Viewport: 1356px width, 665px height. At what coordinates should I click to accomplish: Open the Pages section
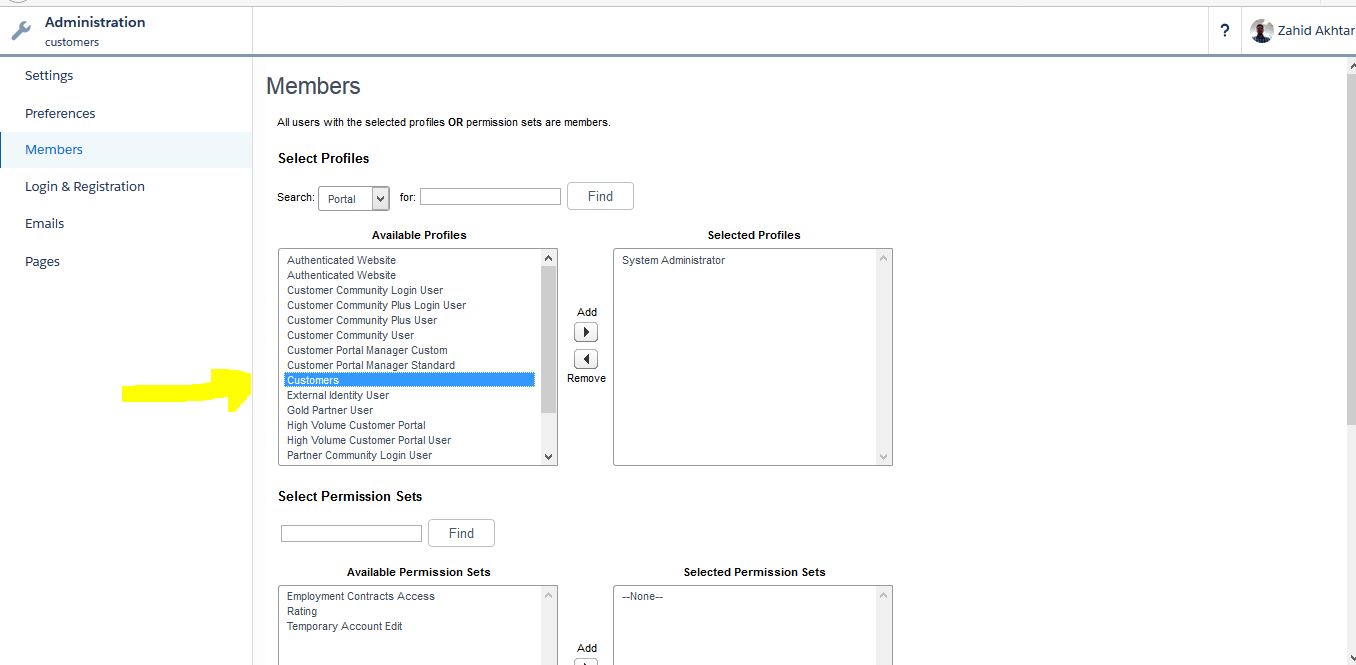click(42, 262)
